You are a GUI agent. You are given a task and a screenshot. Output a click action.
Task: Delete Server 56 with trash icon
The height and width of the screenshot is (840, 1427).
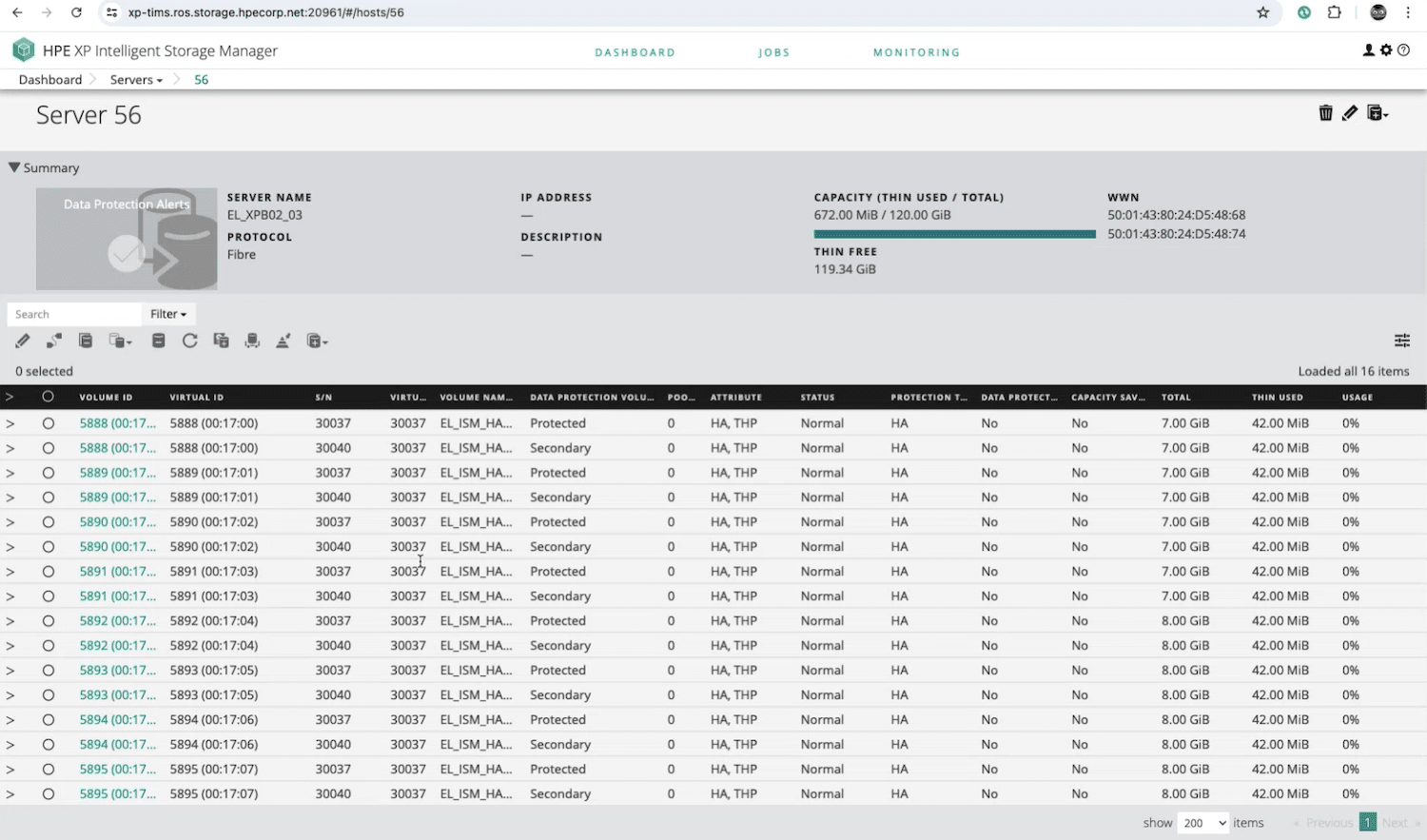click(x=1325, y=113)
